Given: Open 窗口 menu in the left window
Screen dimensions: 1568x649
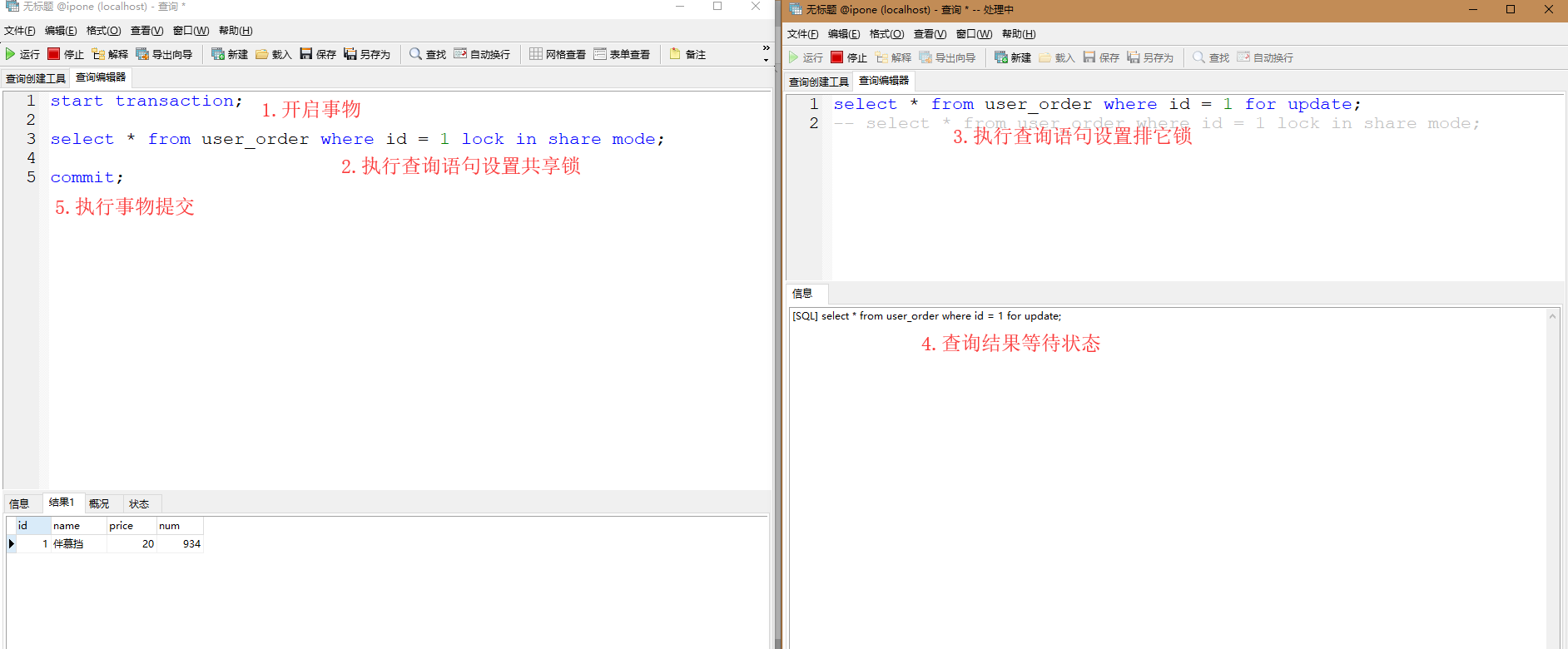Looking at the screenshot, I should (191, 31).
